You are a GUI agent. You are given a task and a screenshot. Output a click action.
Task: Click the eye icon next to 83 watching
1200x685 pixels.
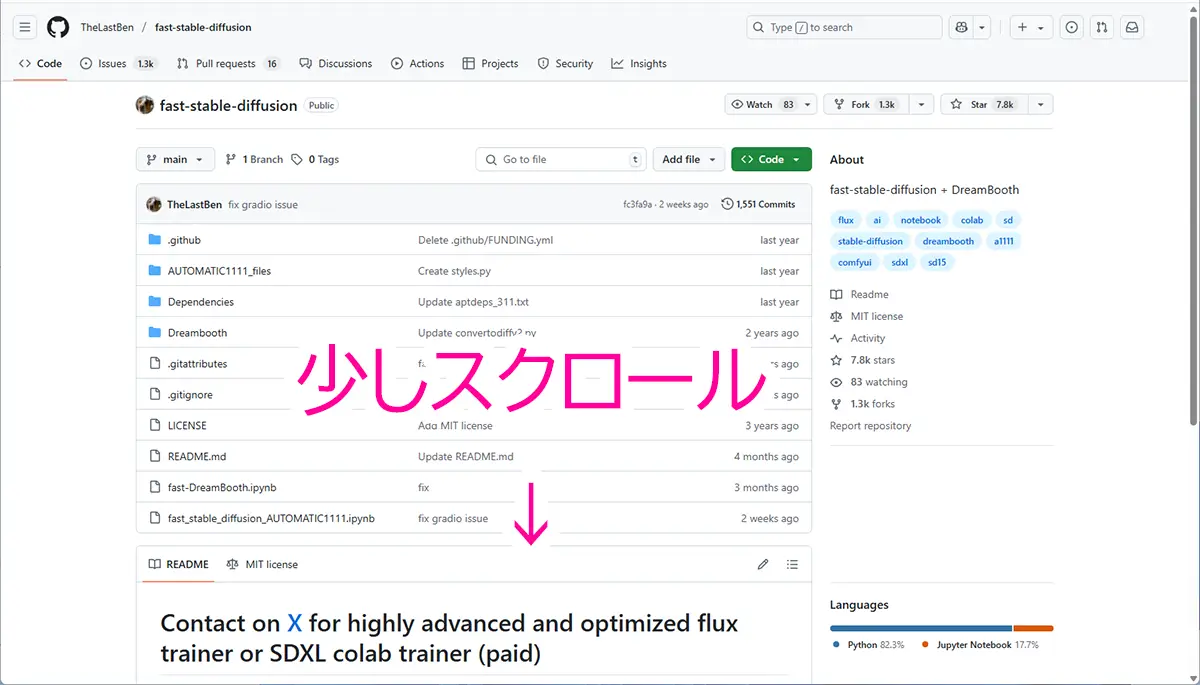[x=836, y=382]
